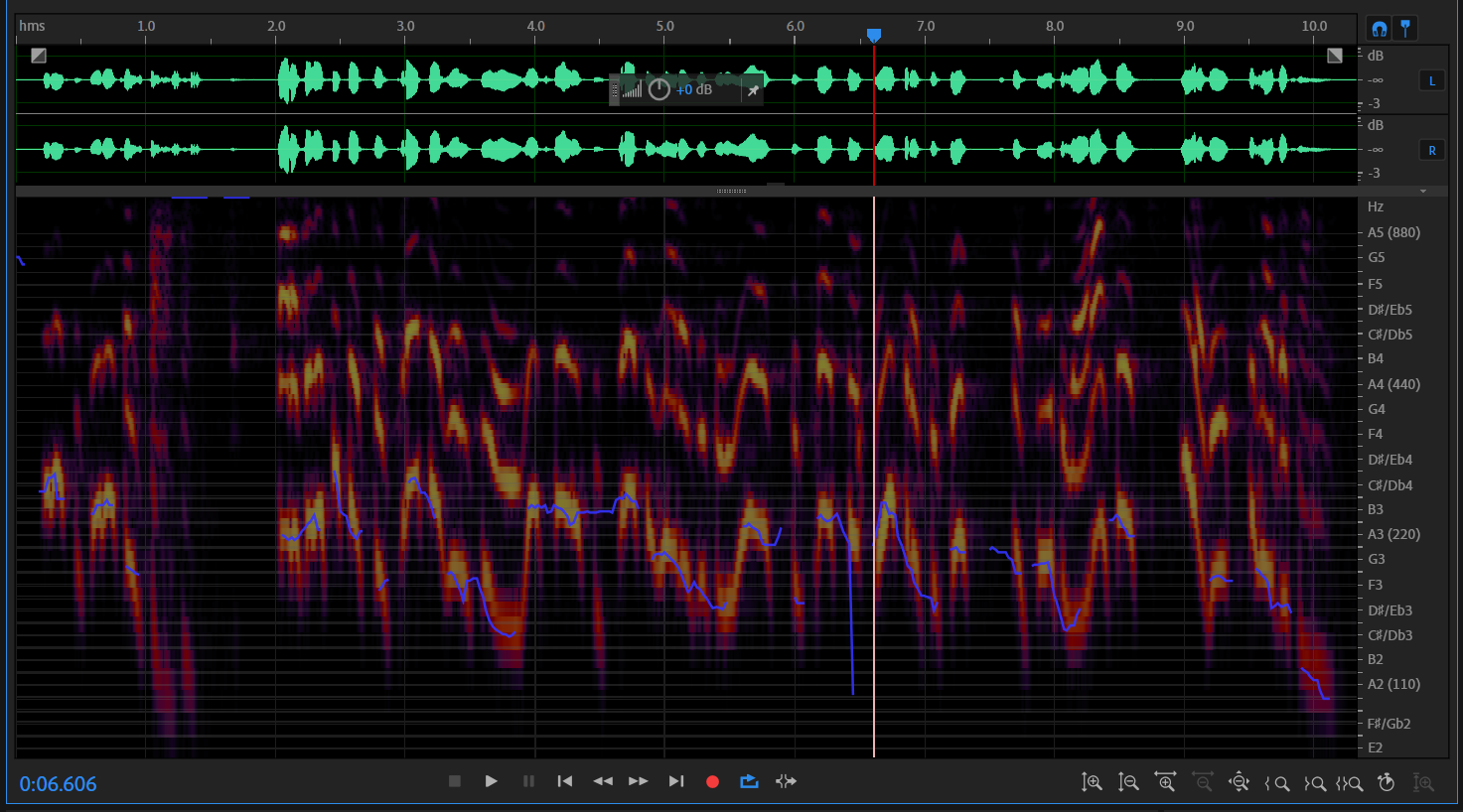
Task: Toggle blue marker pin icon at top right
Action: 1405,28
